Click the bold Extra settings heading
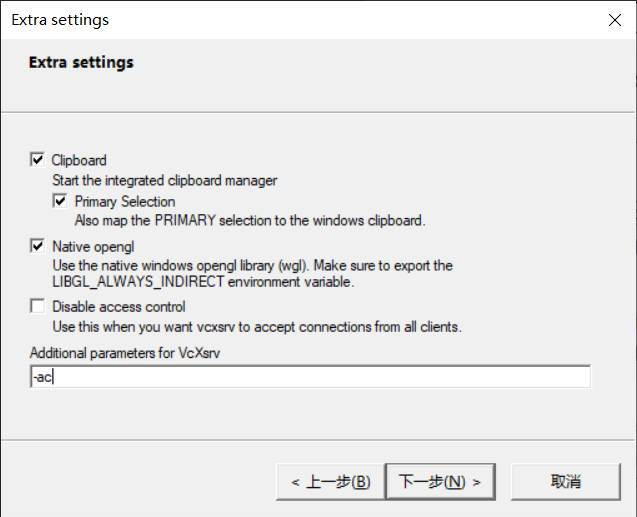The height and width of the screenshot is (517, 637). pos(81,62)
